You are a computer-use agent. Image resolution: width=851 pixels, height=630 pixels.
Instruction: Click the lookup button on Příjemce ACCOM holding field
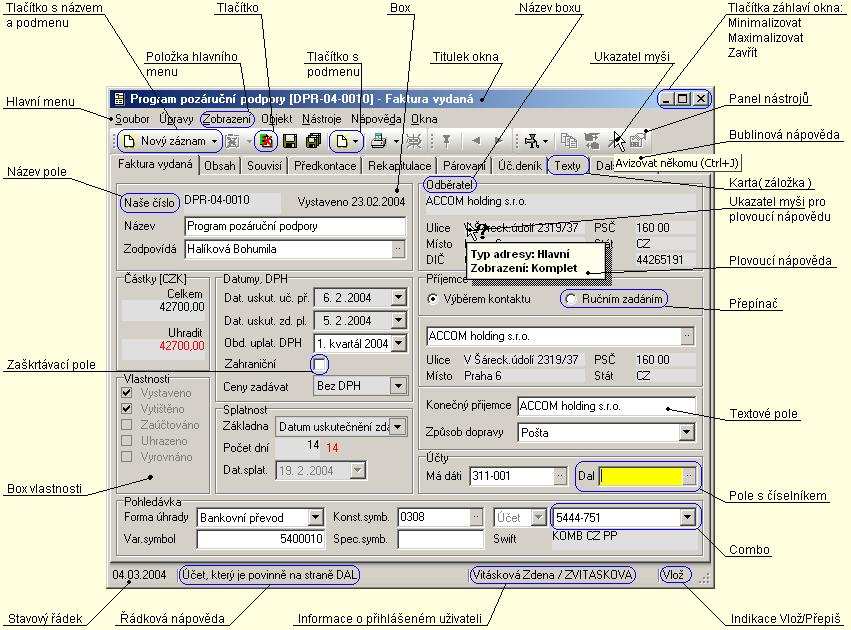point(687,336)
